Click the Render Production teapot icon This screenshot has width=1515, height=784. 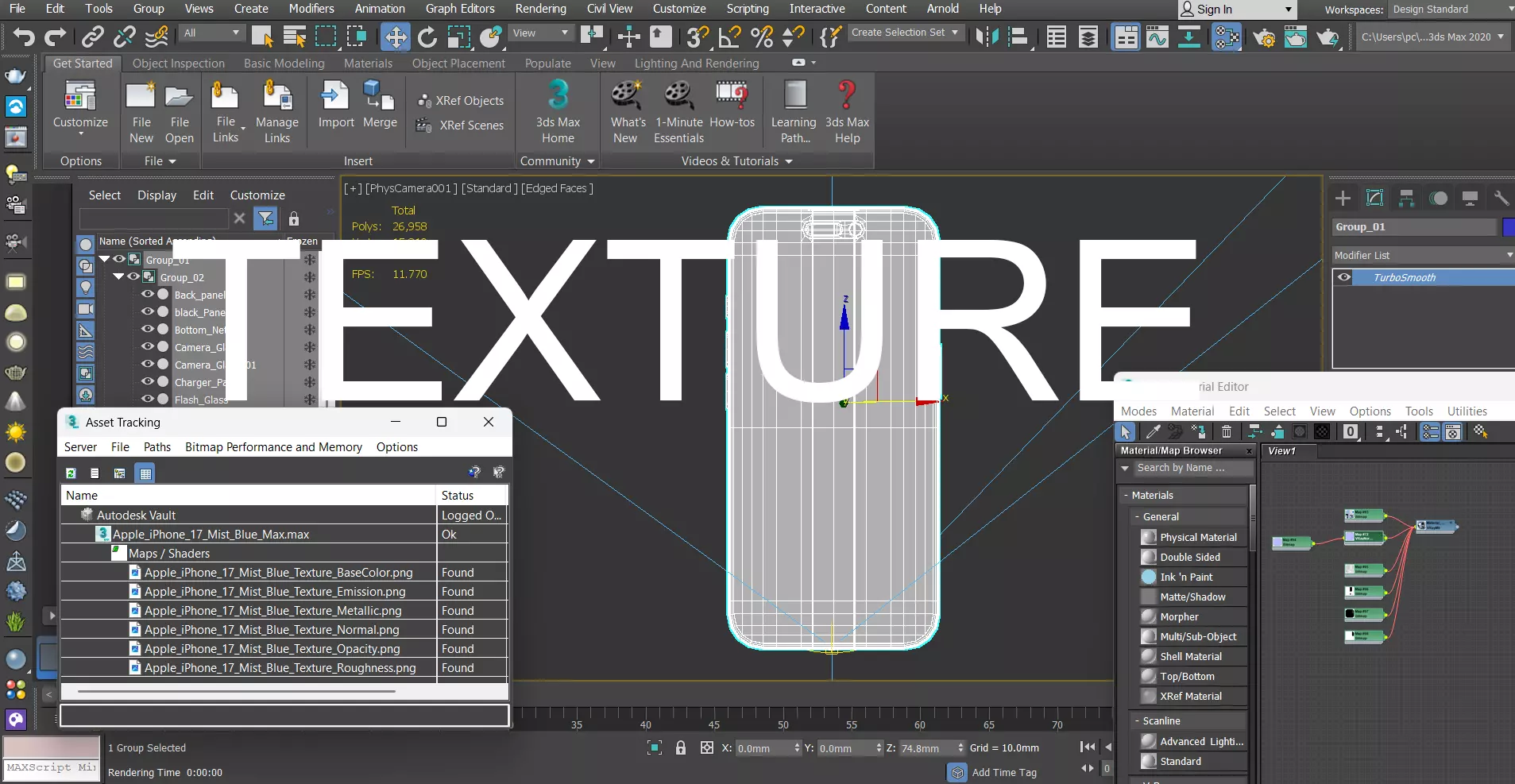coord(1328,37)
